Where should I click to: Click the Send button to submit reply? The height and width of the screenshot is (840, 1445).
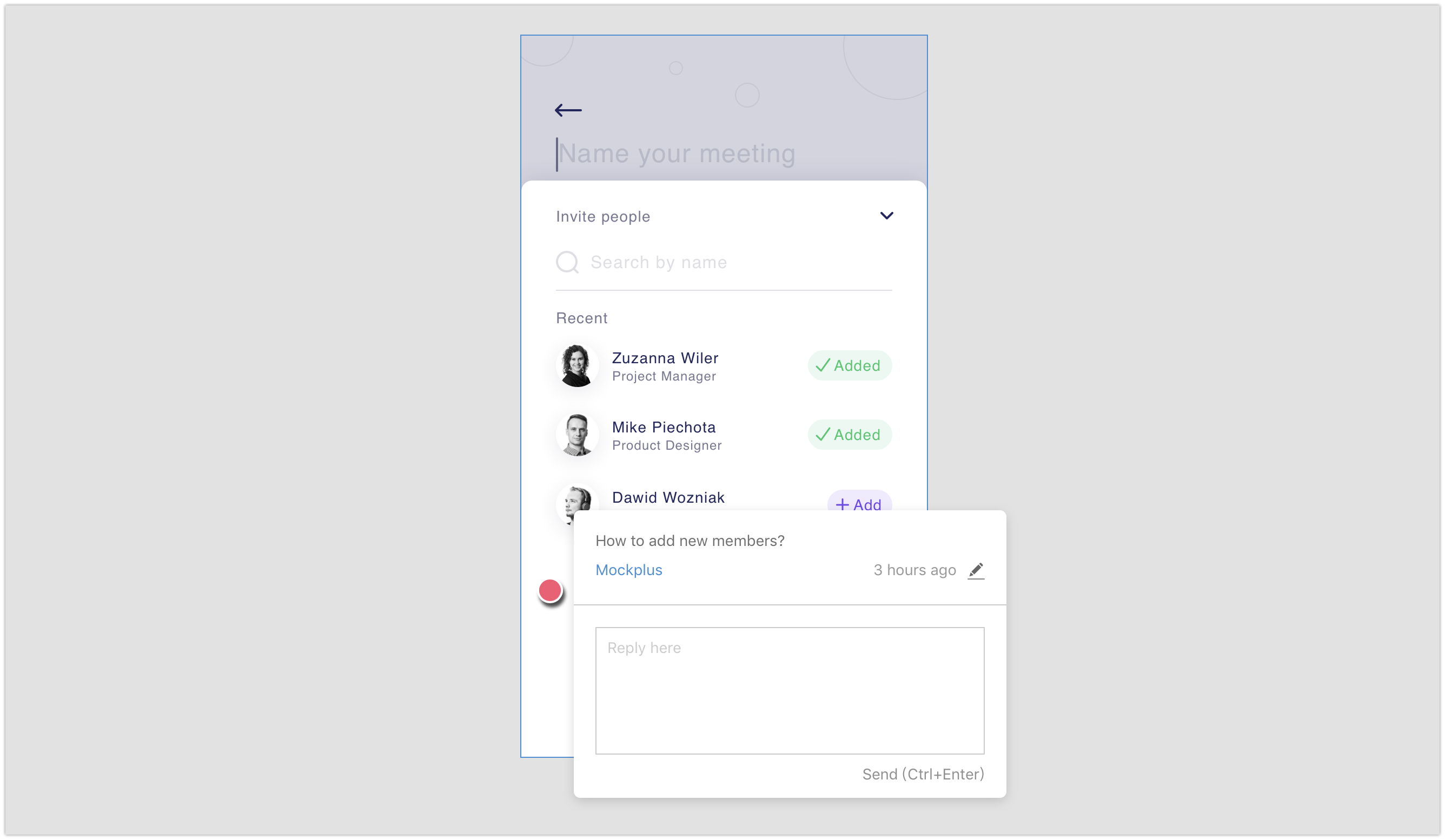pos(921,774)
